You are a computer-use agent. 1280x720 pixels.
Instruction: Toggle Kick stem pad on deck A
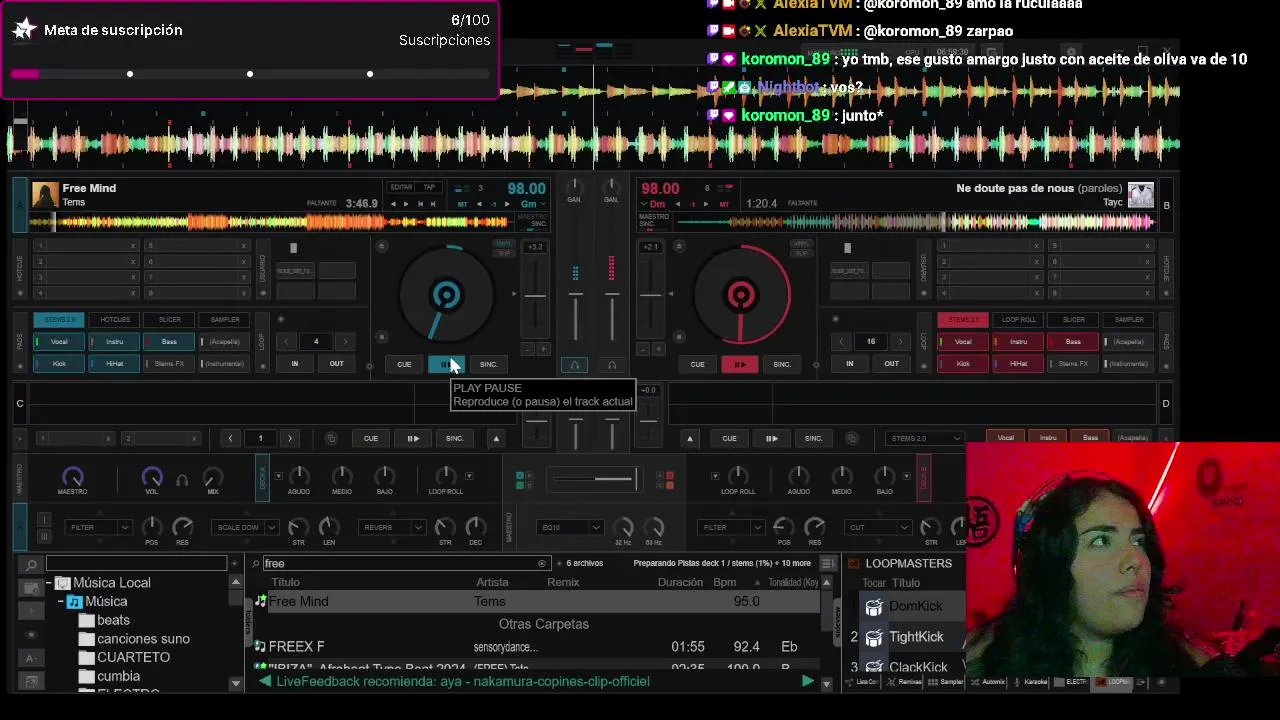59,364
